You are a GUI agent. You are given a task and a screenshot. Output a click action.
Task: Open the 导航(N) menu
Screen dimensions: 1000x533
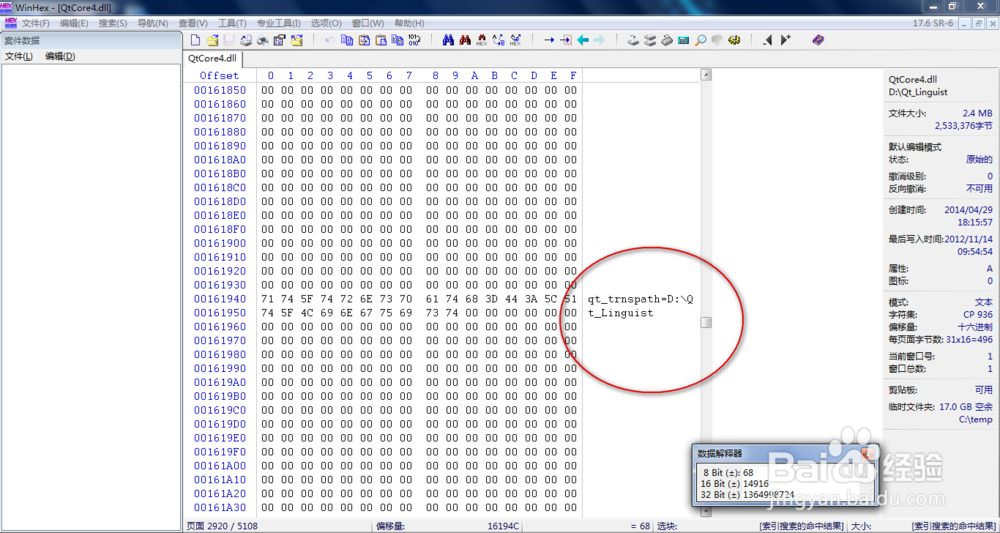pos(153,23)
